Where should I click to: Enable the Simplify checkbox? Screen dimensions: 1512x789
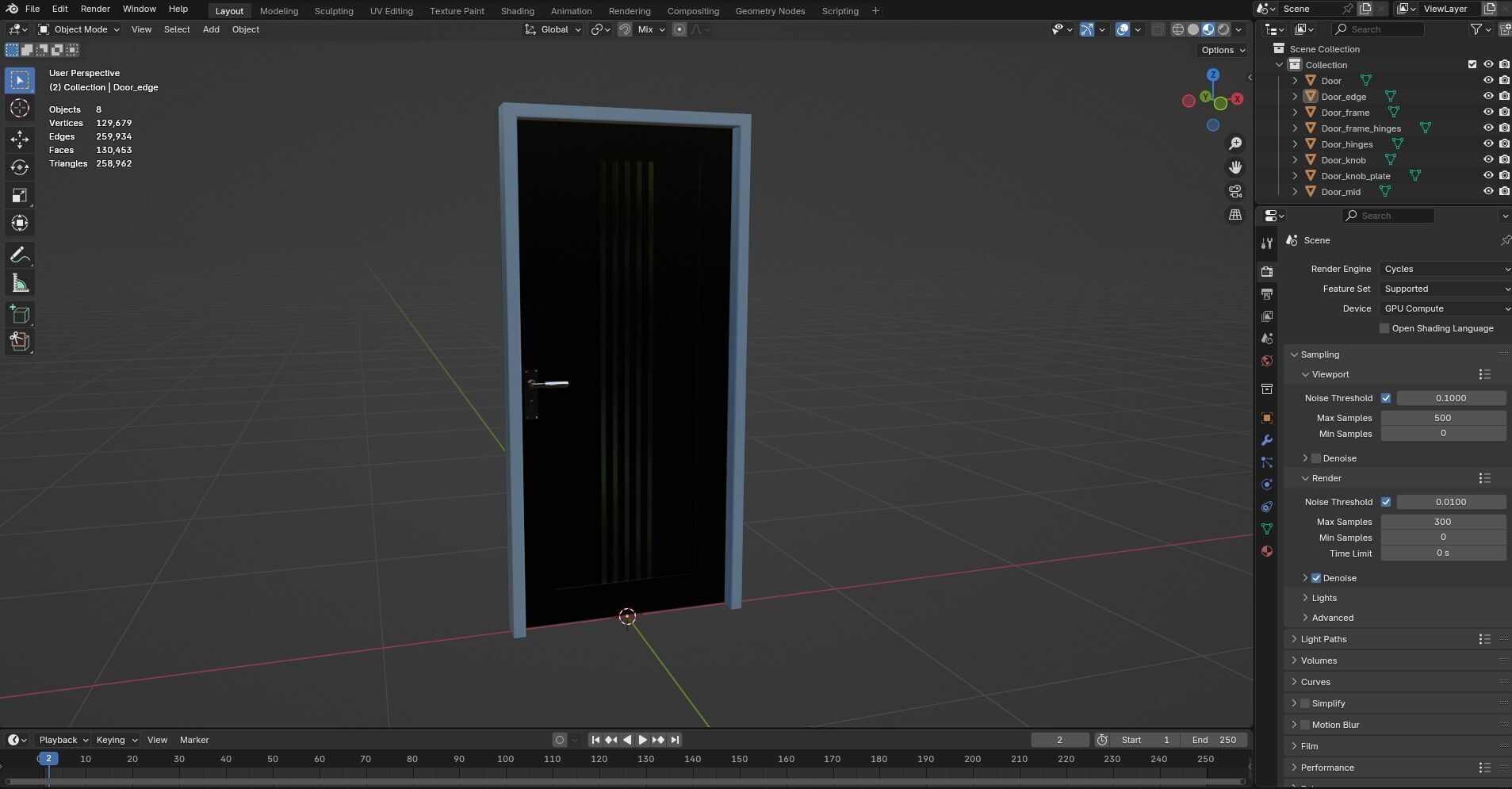[1305, 703]
